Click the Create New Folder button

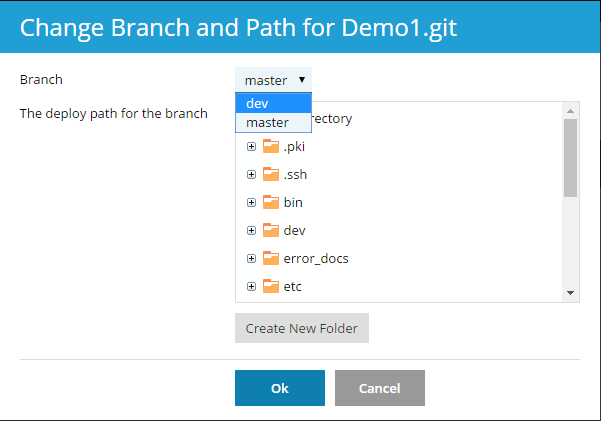point(301,328)
